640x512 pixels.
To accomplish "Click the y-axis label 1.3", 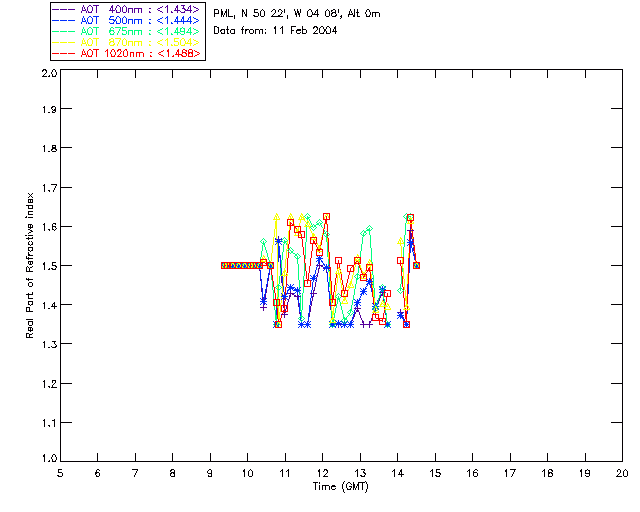I will click(49, 345).
